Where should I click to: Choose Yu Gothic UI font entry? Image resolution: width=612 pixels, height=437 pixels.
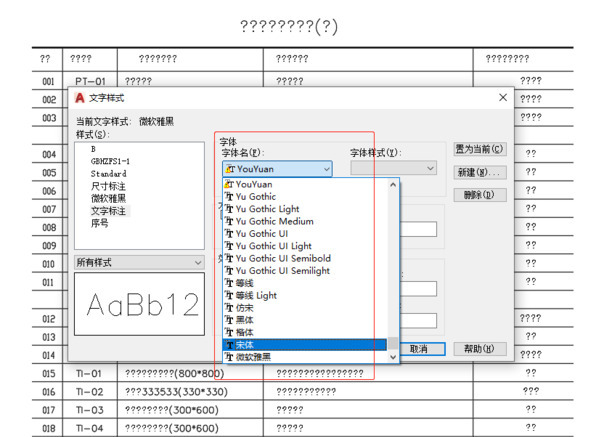point(305,234)
